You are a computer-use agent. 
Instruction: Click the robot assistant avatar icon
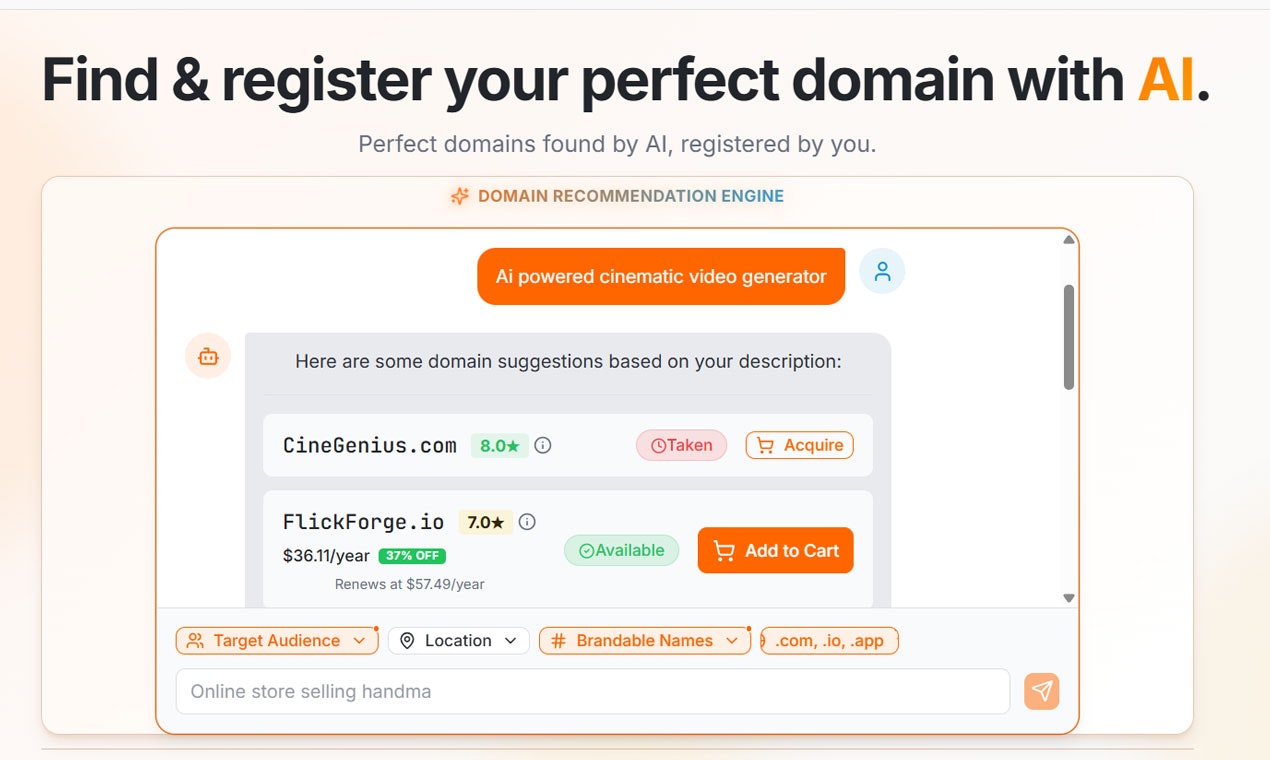207,356
